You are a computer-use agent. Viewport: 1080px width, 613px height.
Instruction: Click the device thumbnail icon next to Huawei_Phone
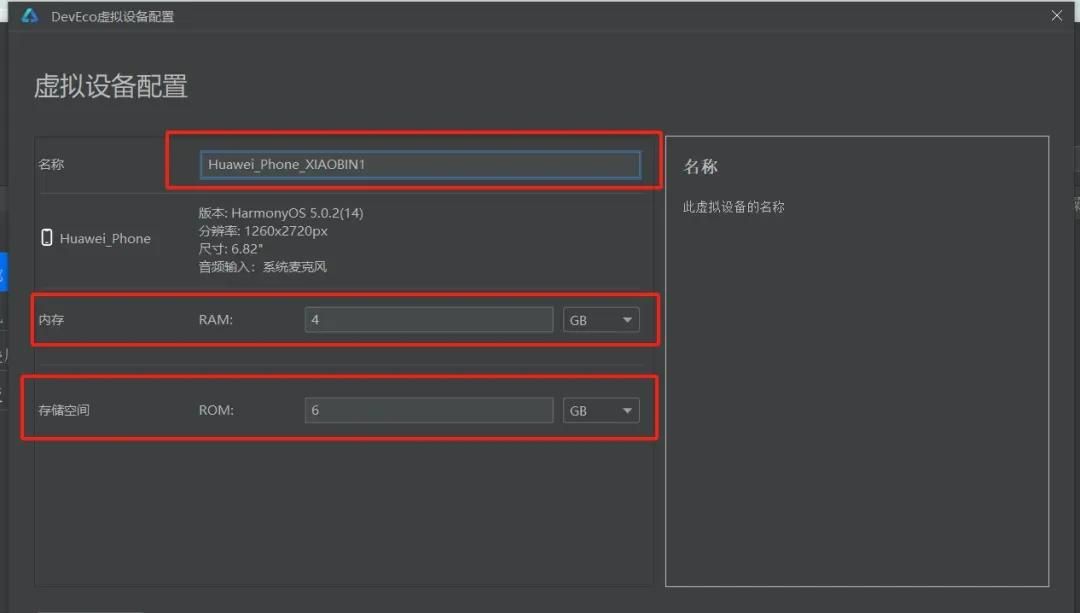(x=45, y=237)
